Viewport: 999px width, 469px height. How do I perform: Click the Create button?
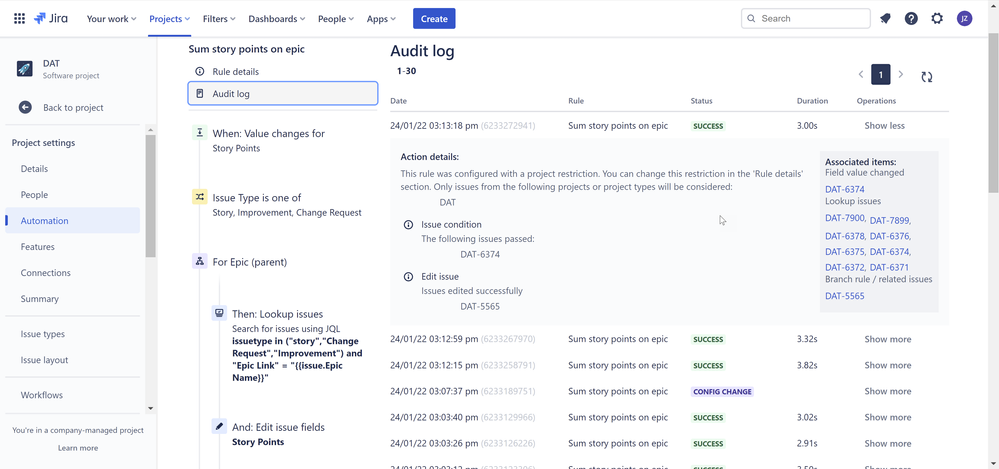tap(434, 18)
